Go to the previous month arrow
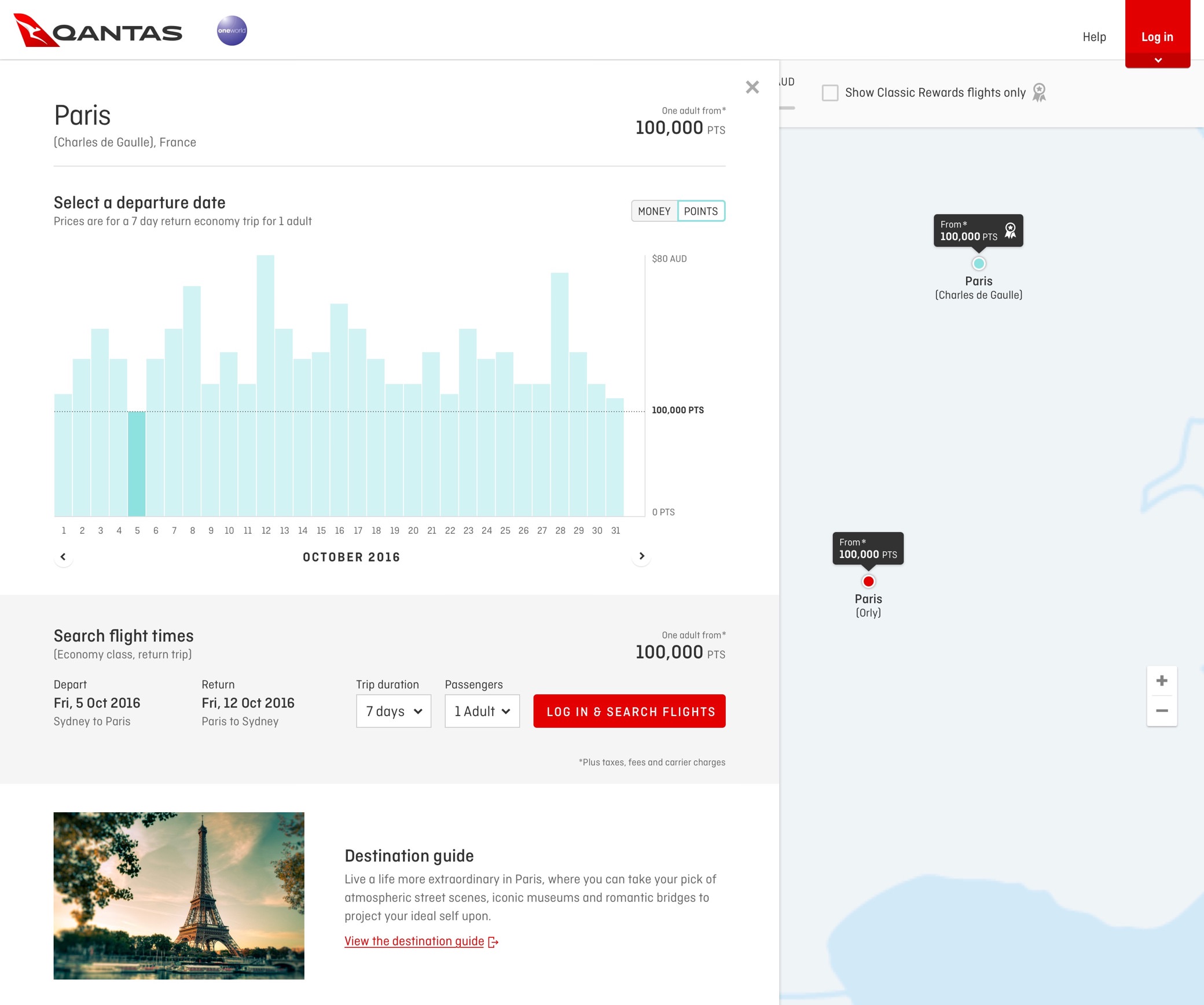 coord(63,557)
